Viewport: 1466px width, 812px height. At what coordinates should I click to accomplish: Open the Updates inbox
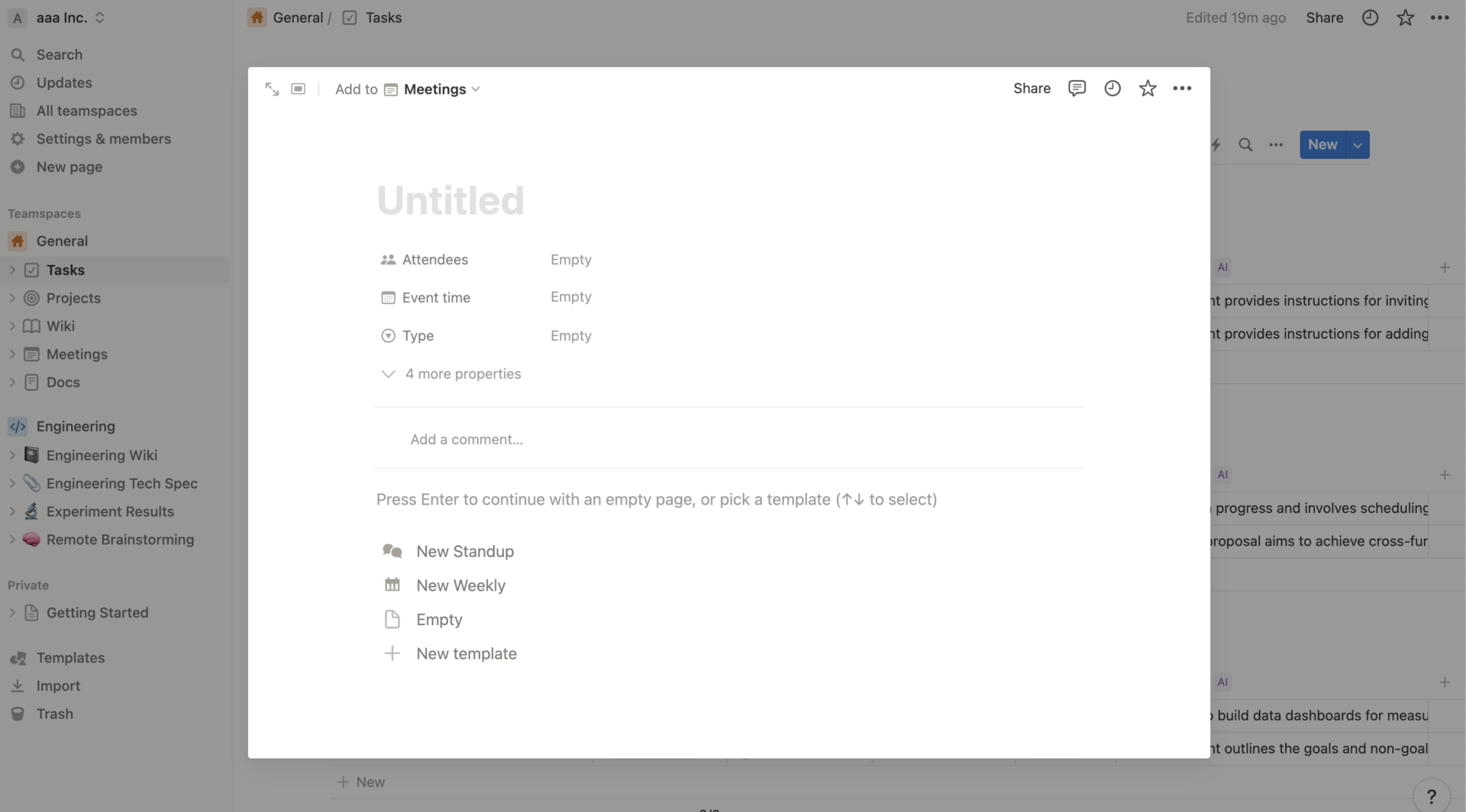[64, 82]
